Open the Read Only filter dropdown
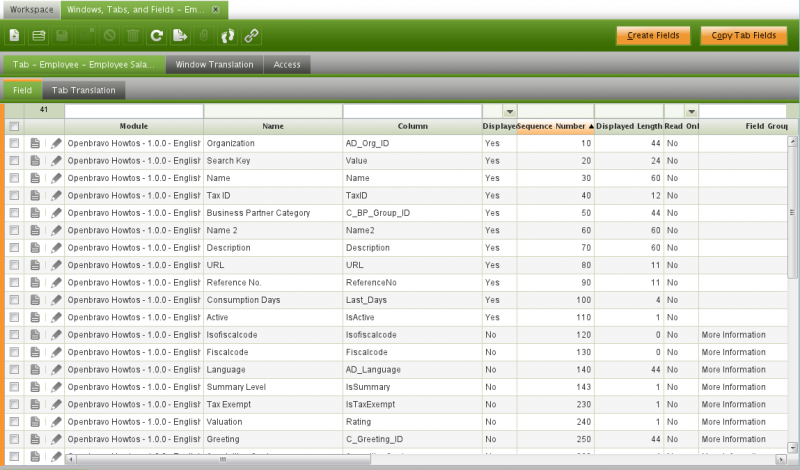The image size is (800, 470). pyautogui.click(x=690, y=111)
